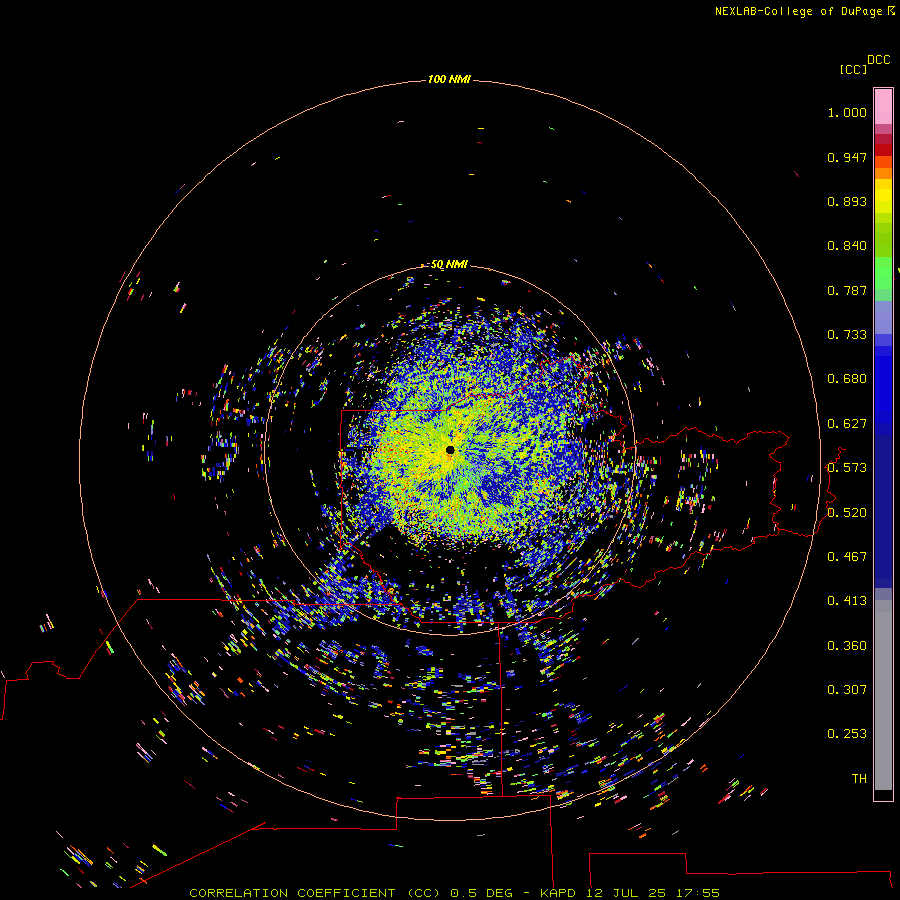This screenshot has width=900, height=900.
Task: Click the 'TH' threshold label on legend
Action: point(859,779)
